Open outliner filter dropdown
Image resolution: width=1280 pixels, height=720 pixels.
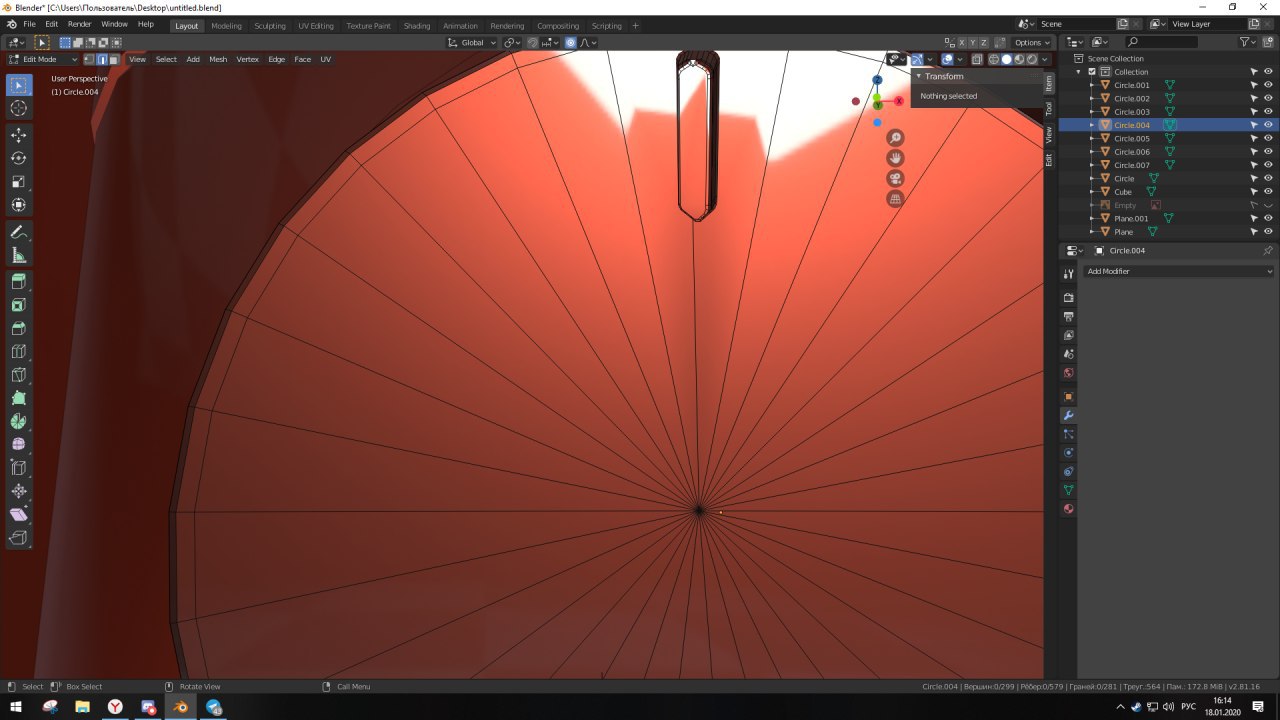click(1248, 42)
